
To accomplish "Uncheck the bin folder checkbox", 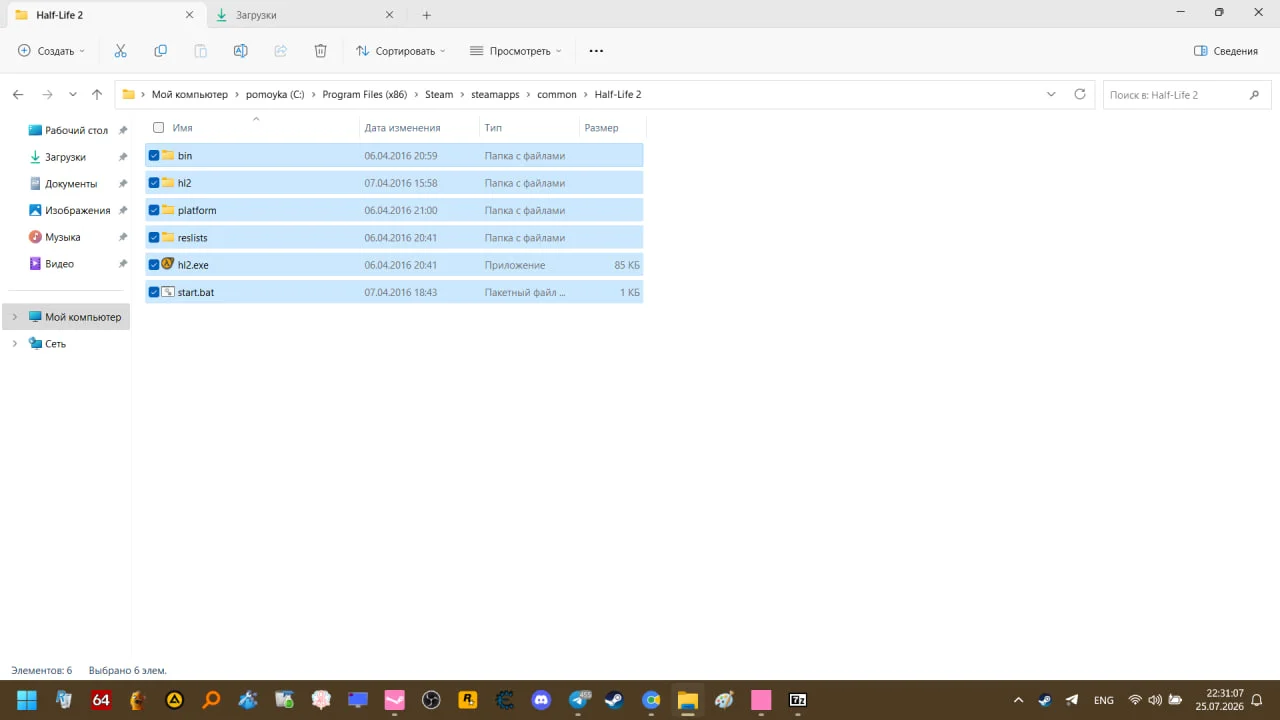I will [154, 156].
